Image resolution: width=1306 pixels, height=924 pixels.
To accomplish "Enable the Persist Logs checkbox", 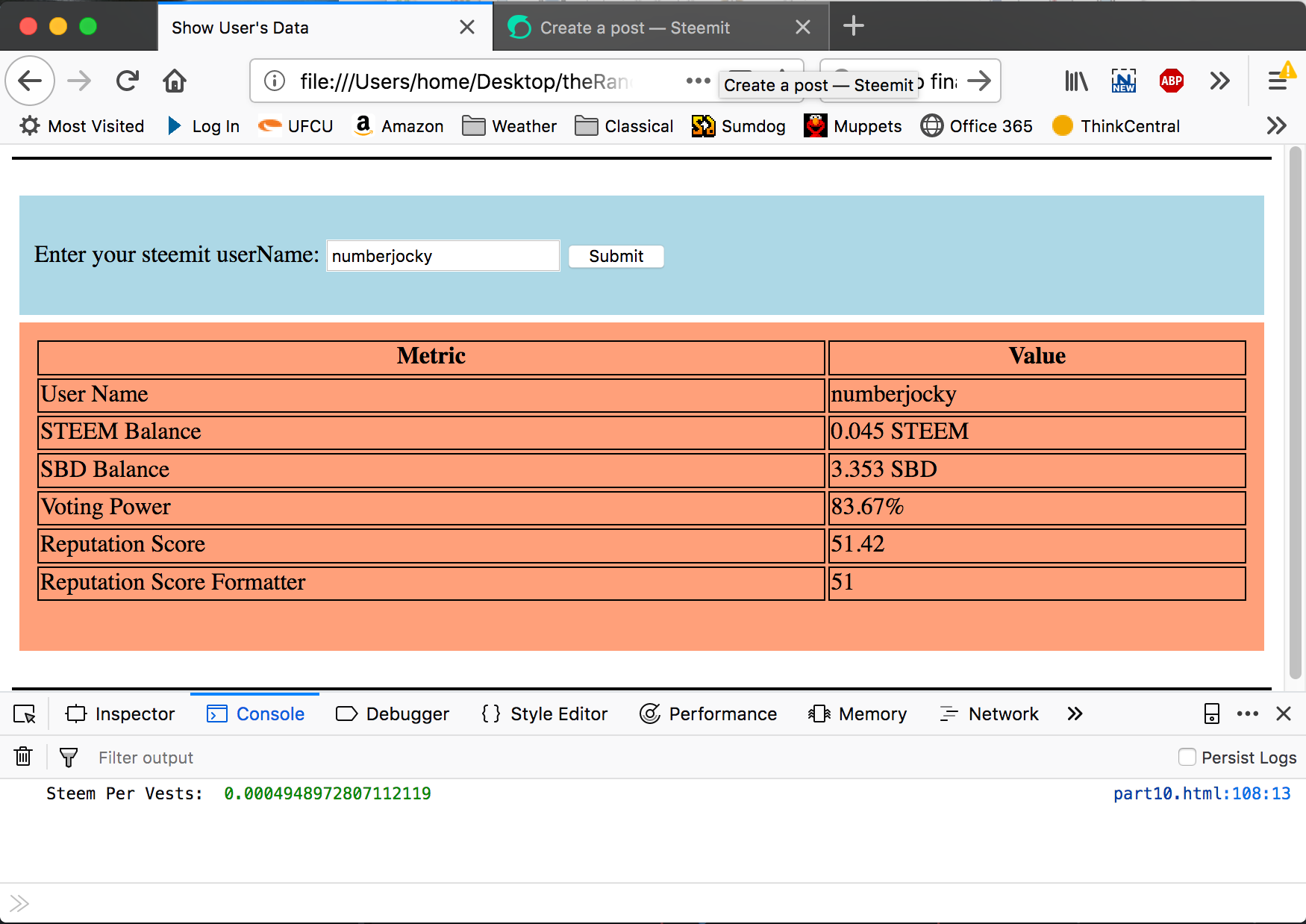I will click(x=1187, y=757).
